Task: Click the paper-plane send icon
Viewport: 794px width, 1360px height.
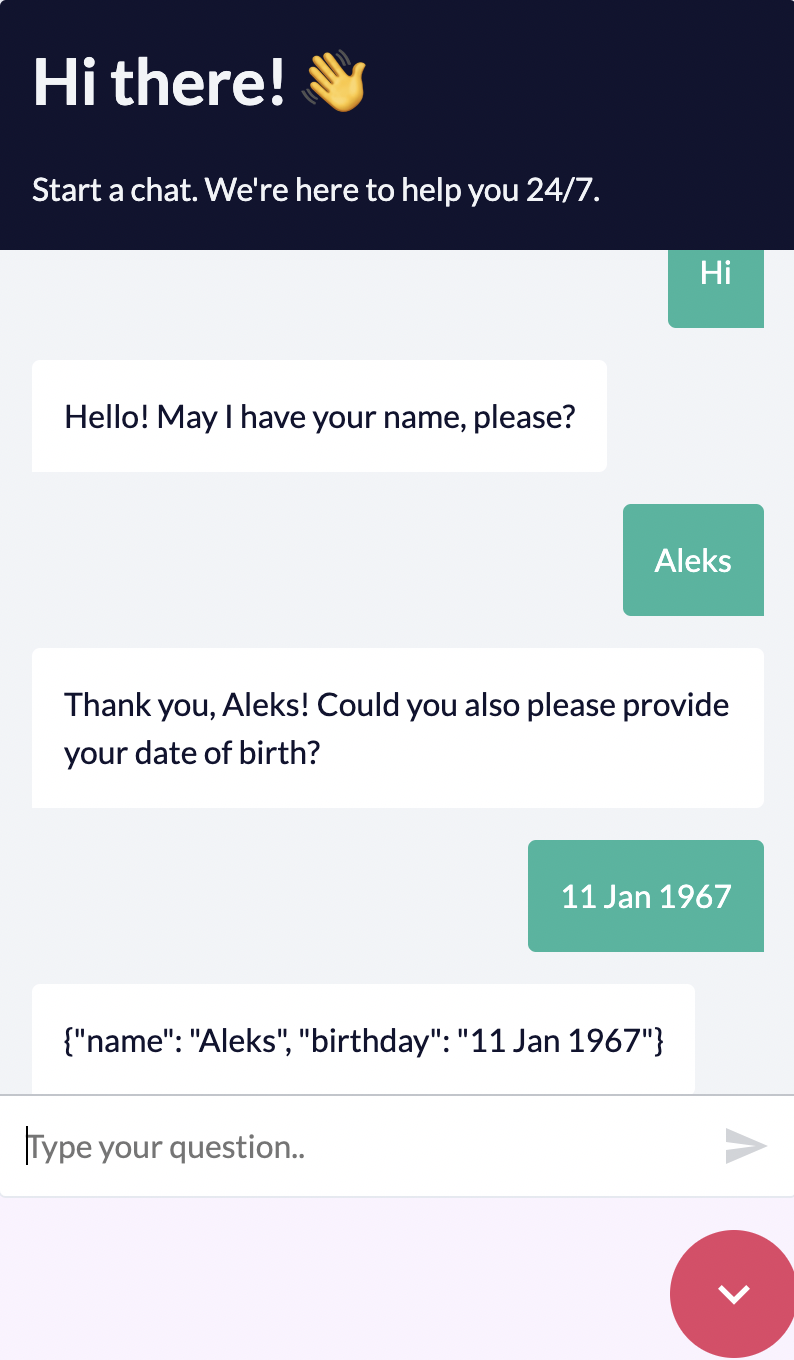Action: (x=746, y=1146)
